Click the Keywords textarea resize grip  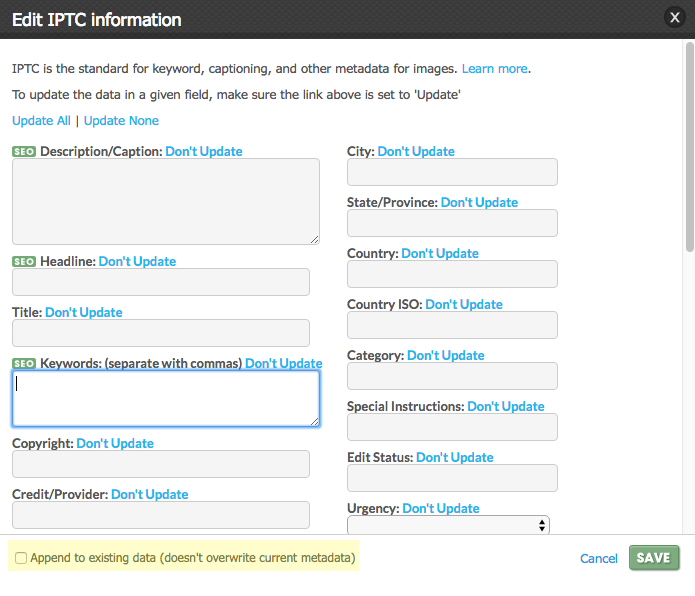pos(314,421)
